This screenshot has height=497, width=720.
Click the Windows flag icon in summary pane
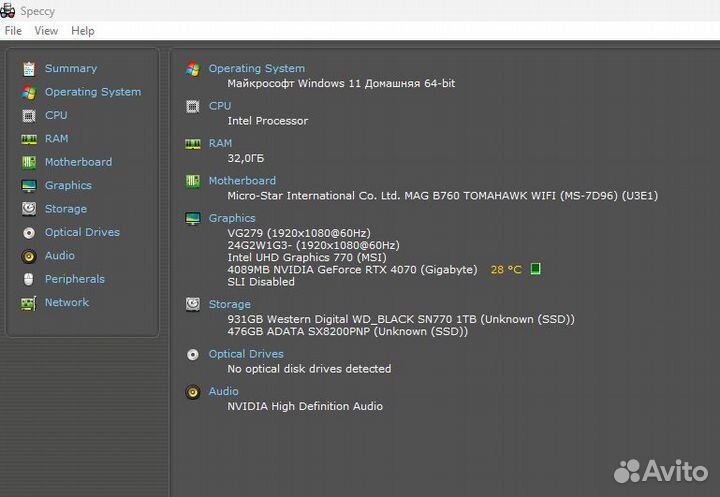click(193, 69)
